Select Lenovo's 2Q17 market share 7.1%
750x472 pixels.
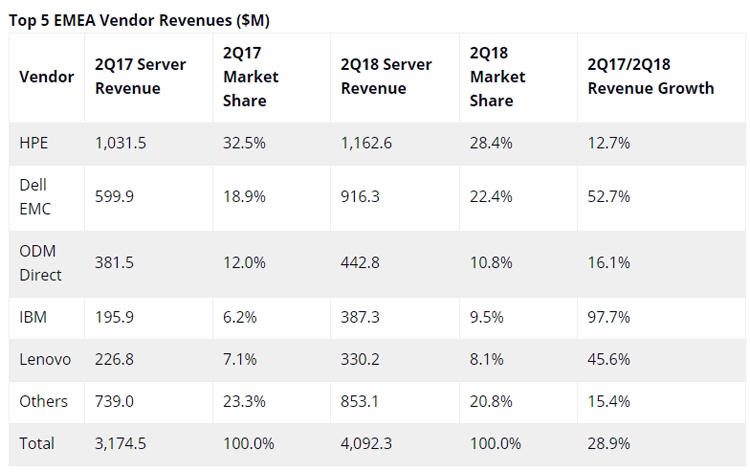(240, 359)
